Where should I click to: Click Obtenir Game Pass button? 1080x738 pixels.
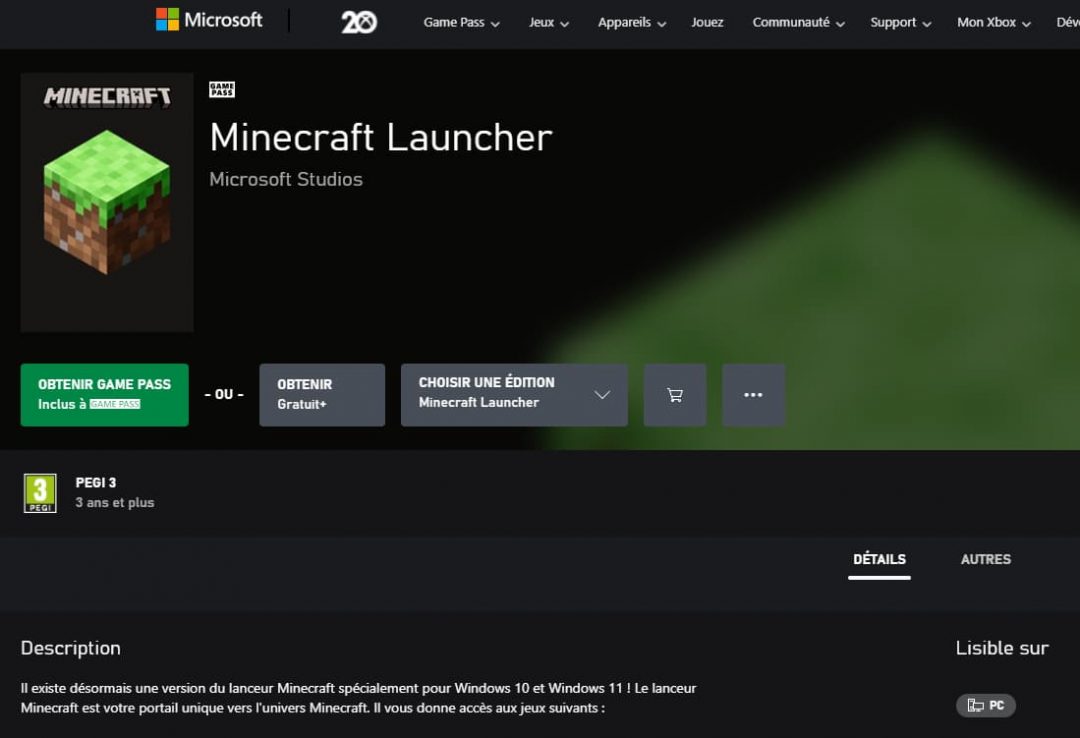(104, 394)
